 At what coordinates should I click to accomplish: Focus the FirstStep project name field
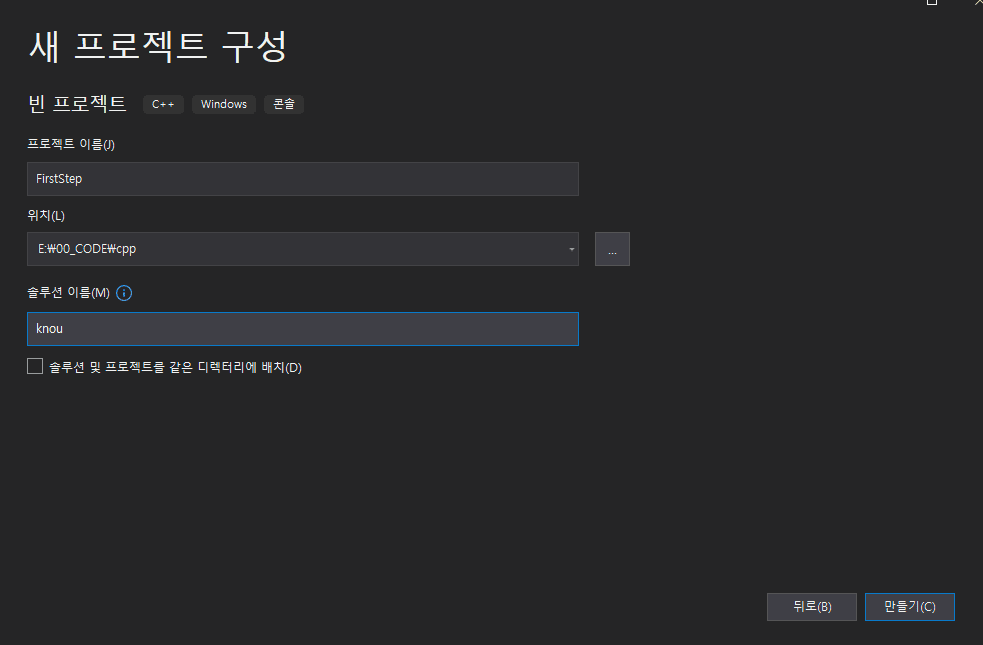[302, 179]
